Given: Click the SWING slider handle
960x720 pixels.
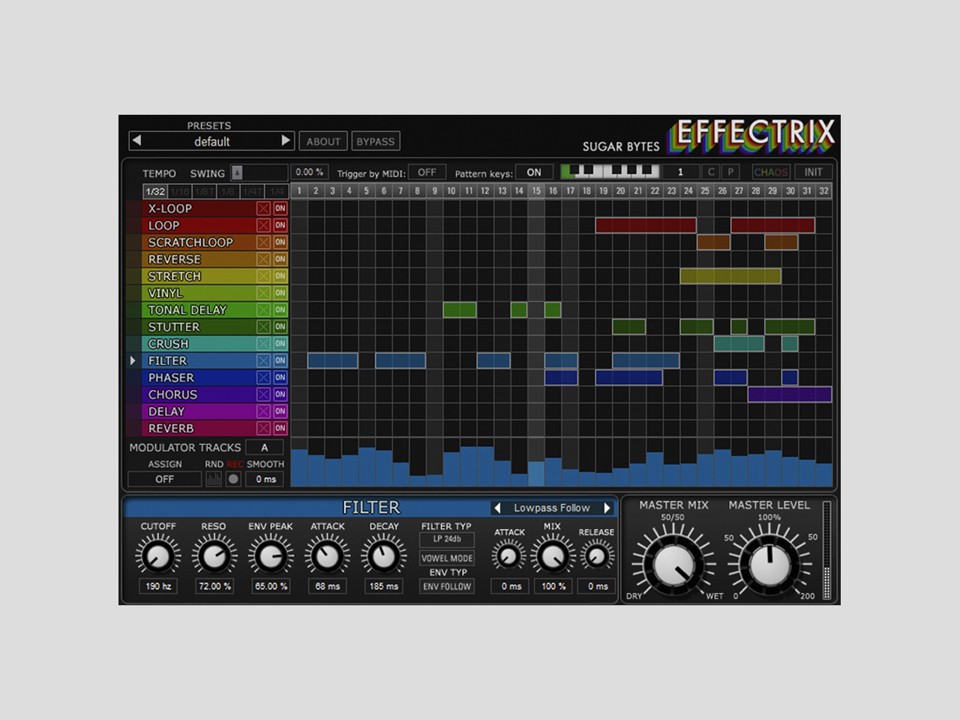Looking at the screenshot, I should point(238,173).
